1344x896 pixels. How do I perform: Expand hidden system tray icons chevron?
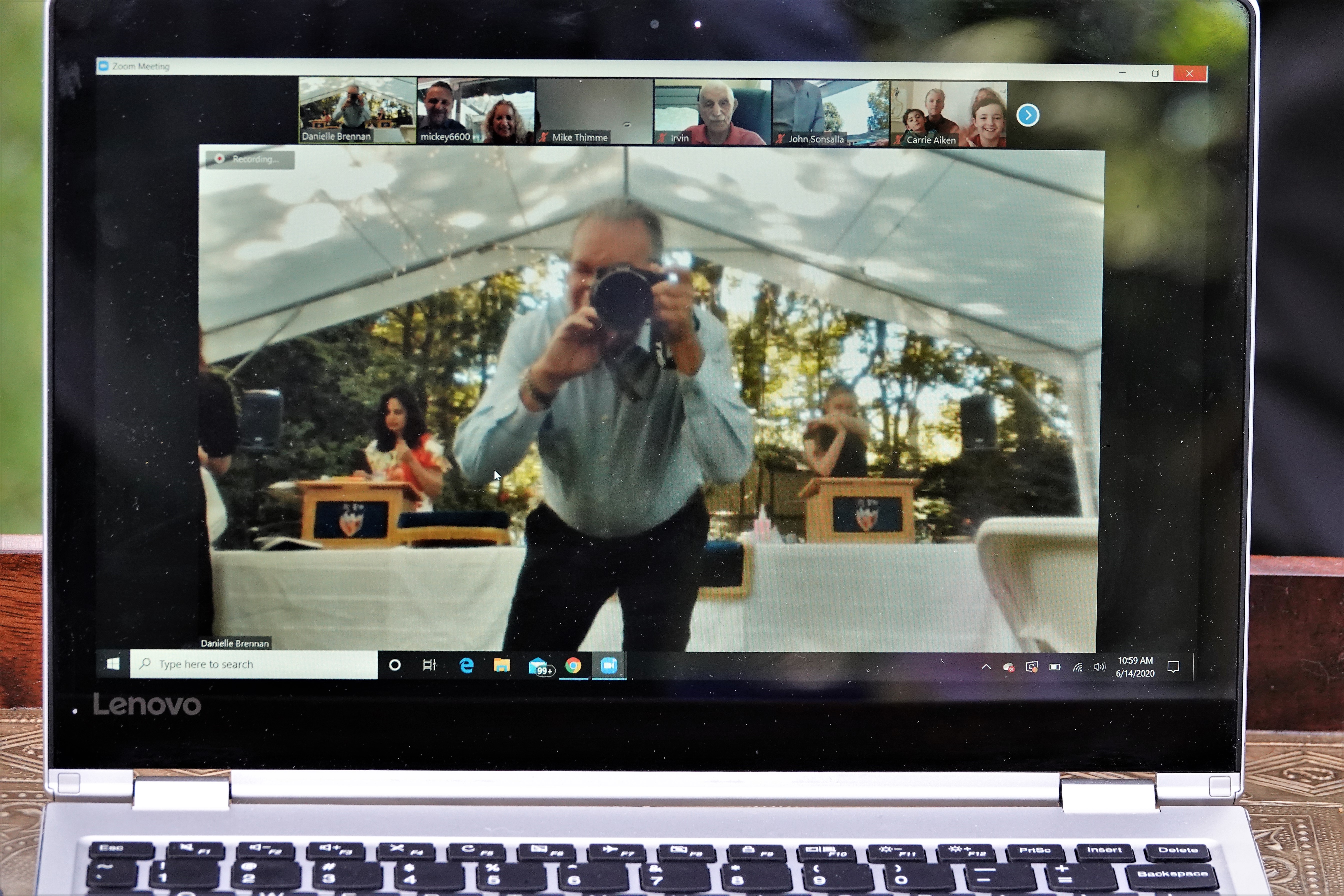(x=986, y=667)
